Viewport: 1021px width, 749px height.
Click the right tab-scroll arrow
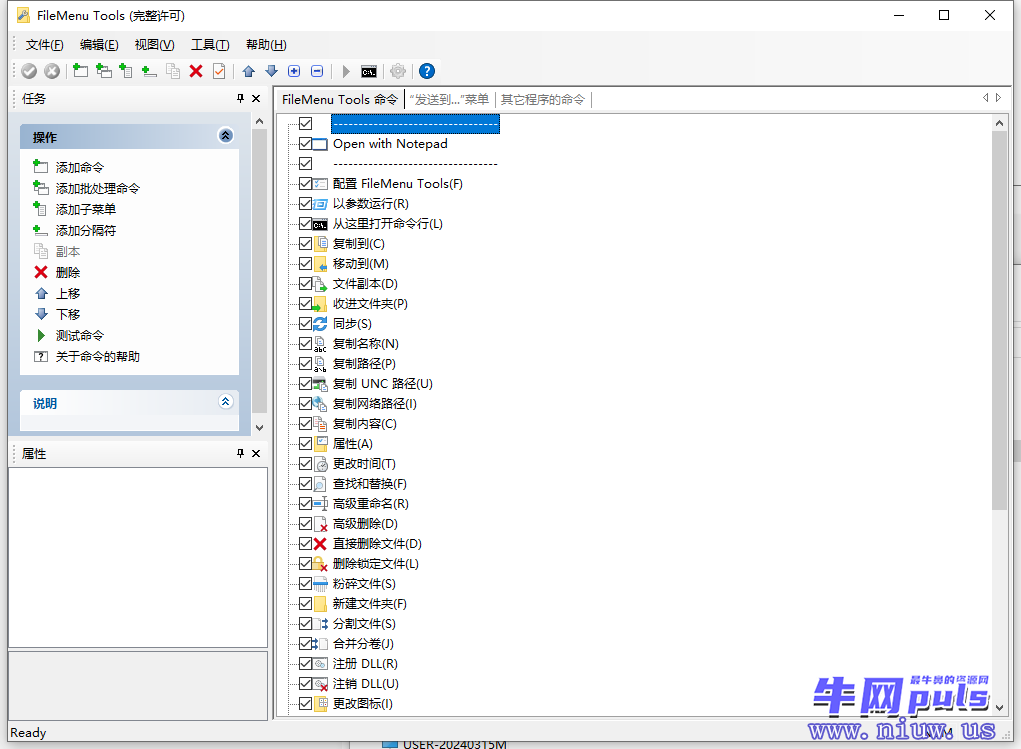click(998, 98)
